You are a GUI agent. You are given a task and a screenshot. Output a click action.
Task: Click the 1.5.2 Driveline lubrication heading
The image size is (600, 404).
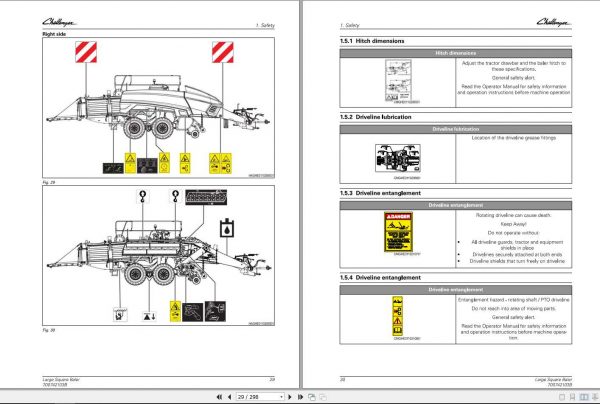pyautogui.click(x=375, y=117)
